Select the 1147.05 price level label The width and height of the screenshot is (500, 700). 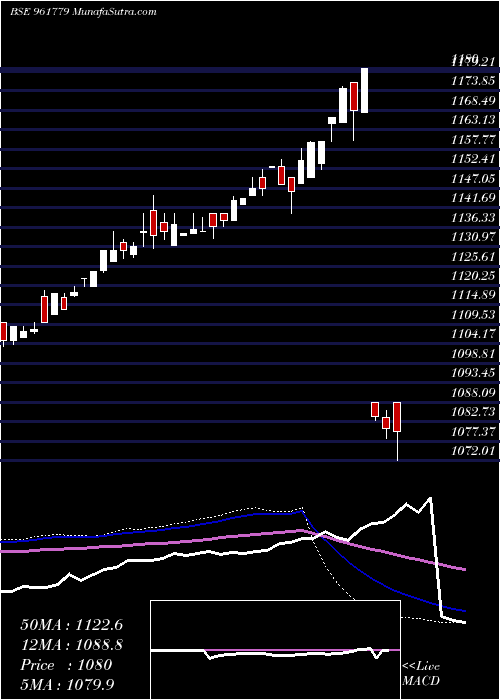coord(473,179)
